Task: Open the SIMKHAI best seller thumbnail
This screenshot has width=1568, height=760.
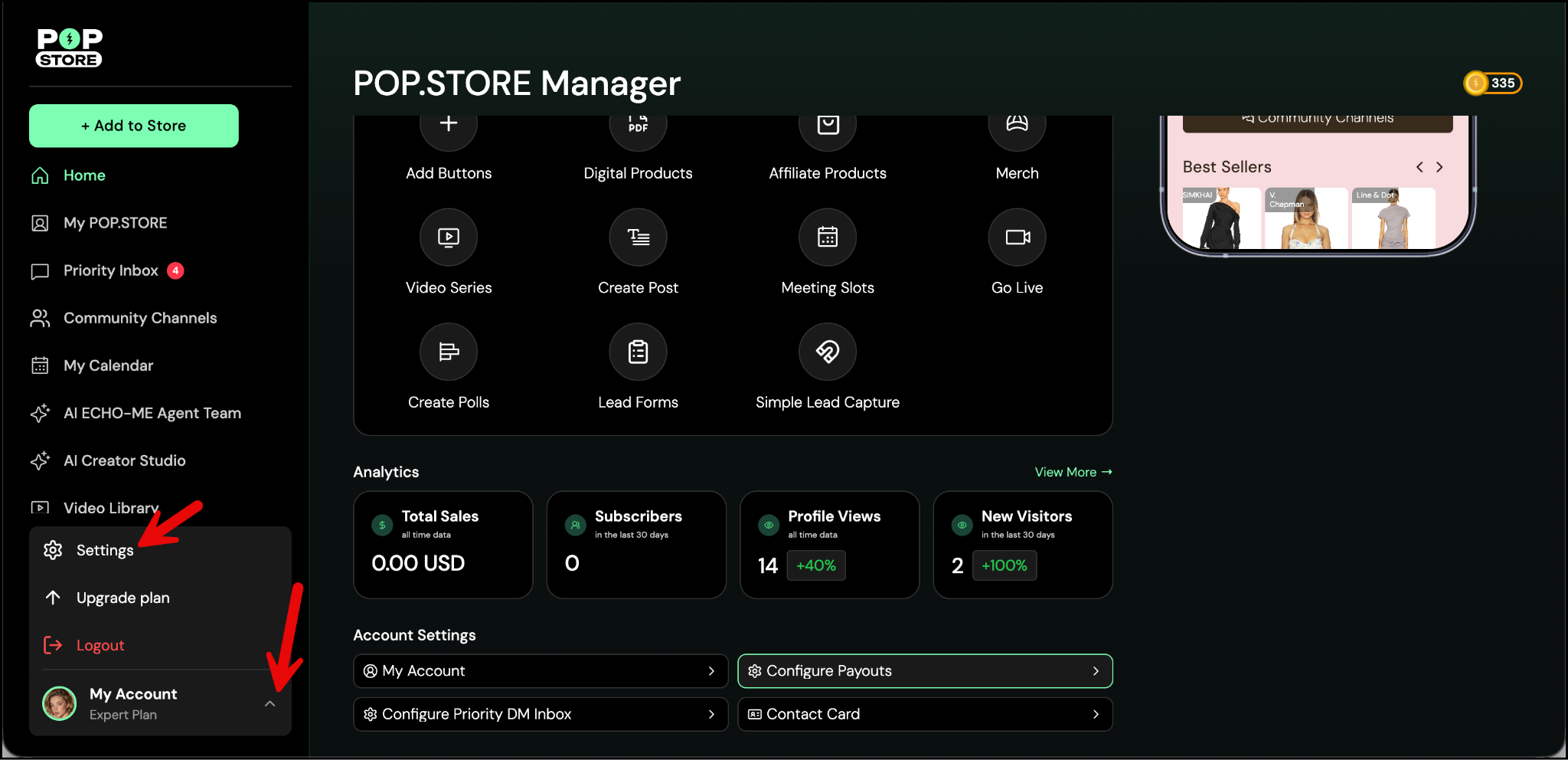Action: point(1220,219)
